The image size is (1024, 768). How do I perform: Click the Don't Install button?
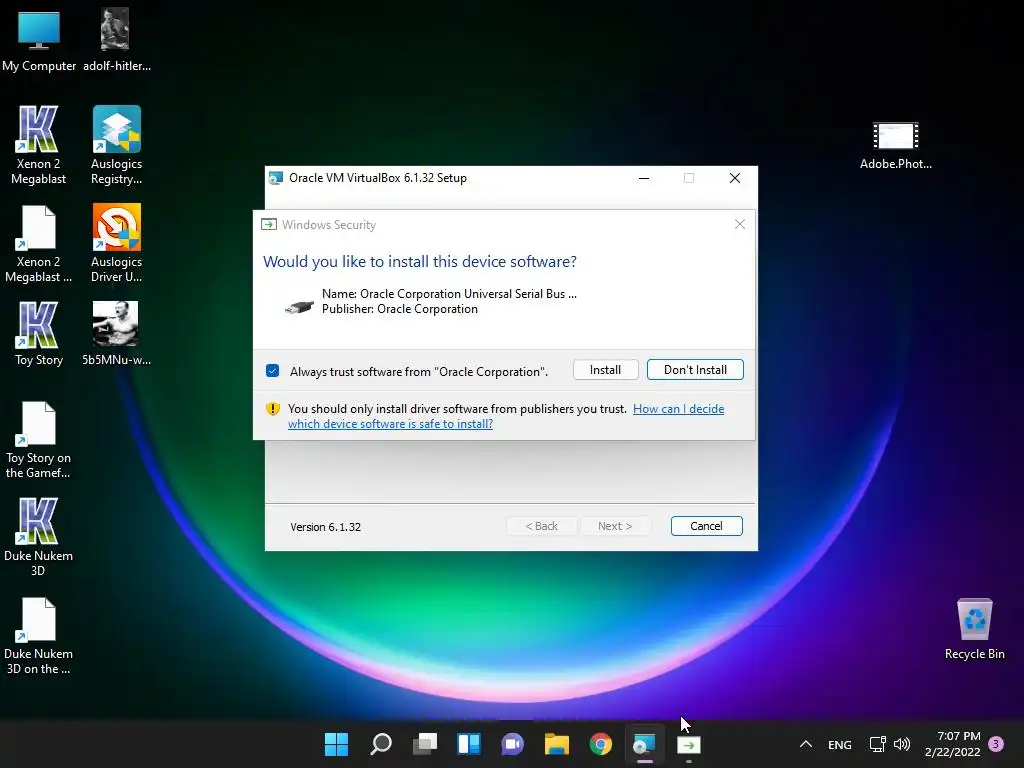pyautogui.click(x=695, y=370)
